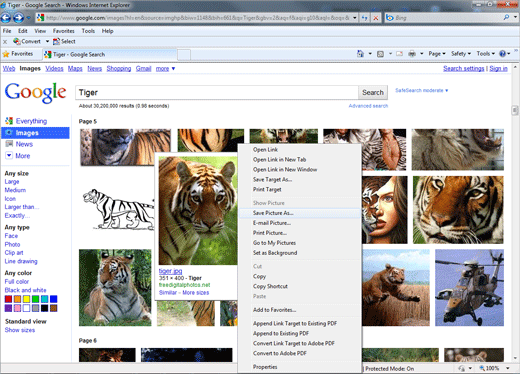Open the Home button dropdown arrow

click(370, 54)
